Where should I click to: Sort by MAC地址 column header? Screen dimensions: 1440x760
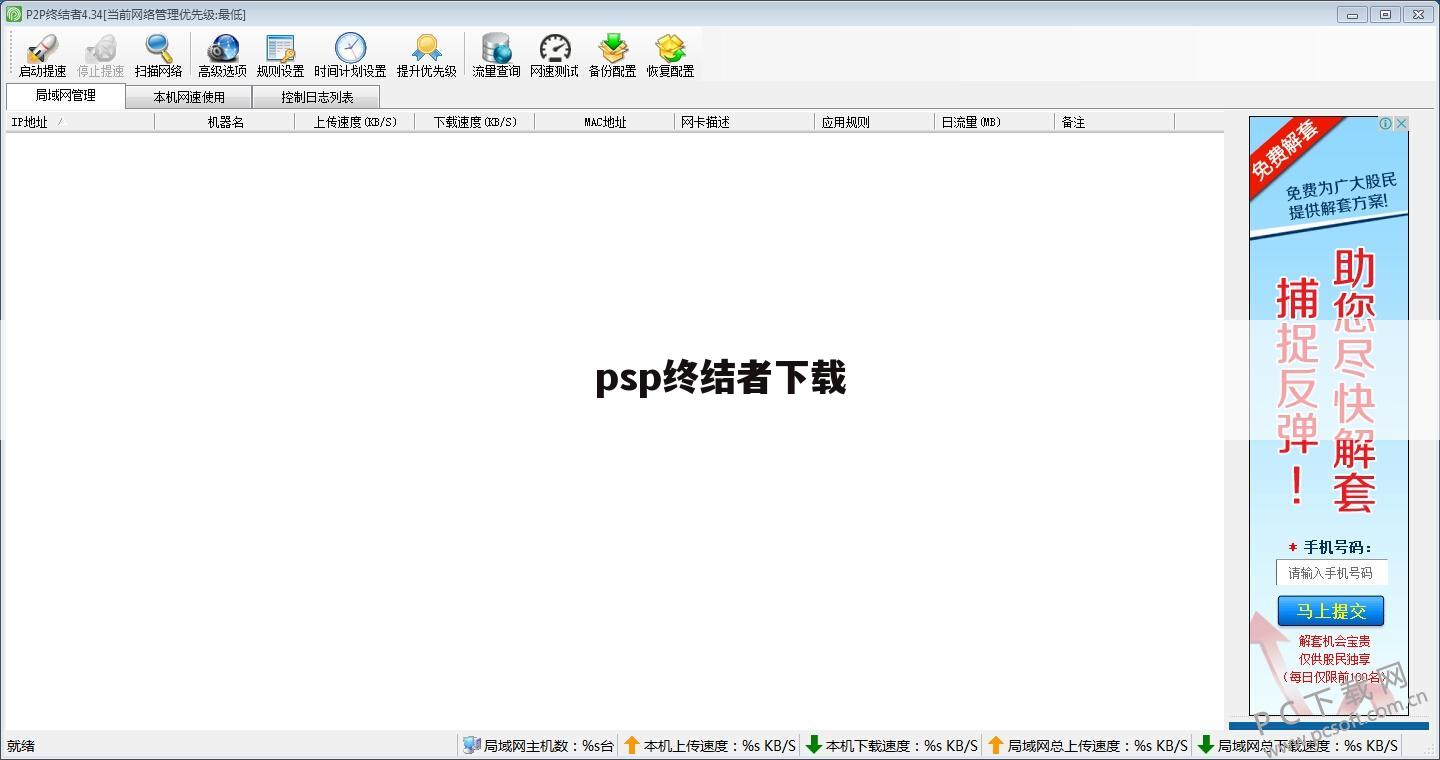coord(605,122)
